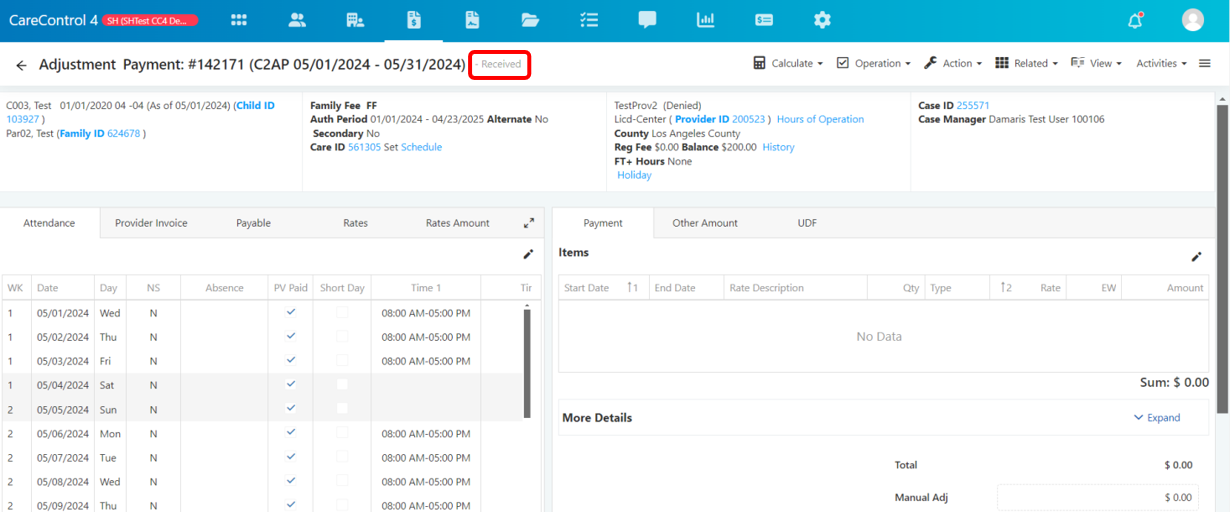The height and width of the screenshot is (515, 1230).
Task: Open the apps grid icon in top bar
Action: tap(239, 19)
